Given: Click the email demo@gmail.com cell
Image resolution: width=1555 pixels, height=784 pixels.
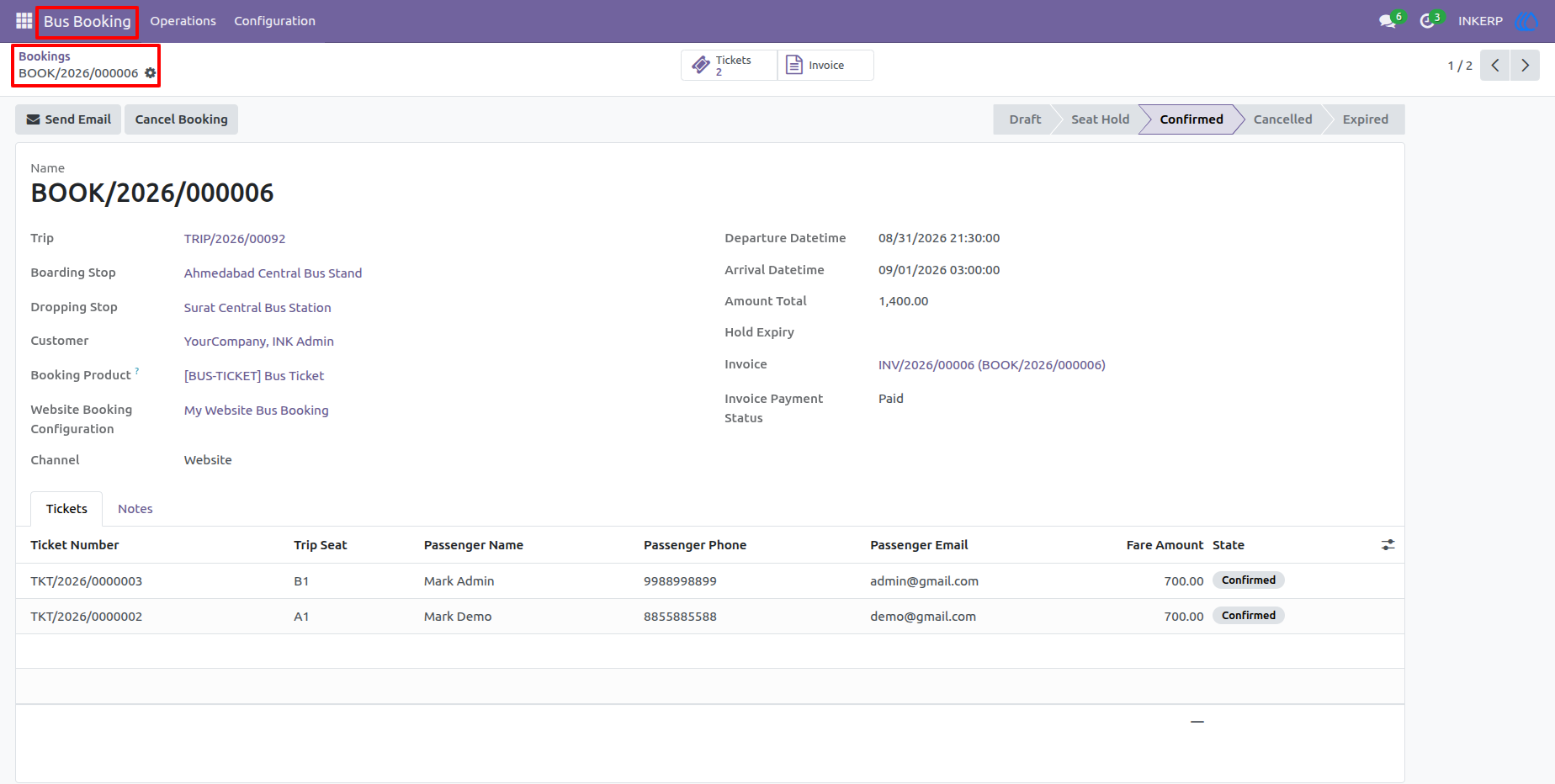Looking at the screenshot, I should click(x=923, y=617).
